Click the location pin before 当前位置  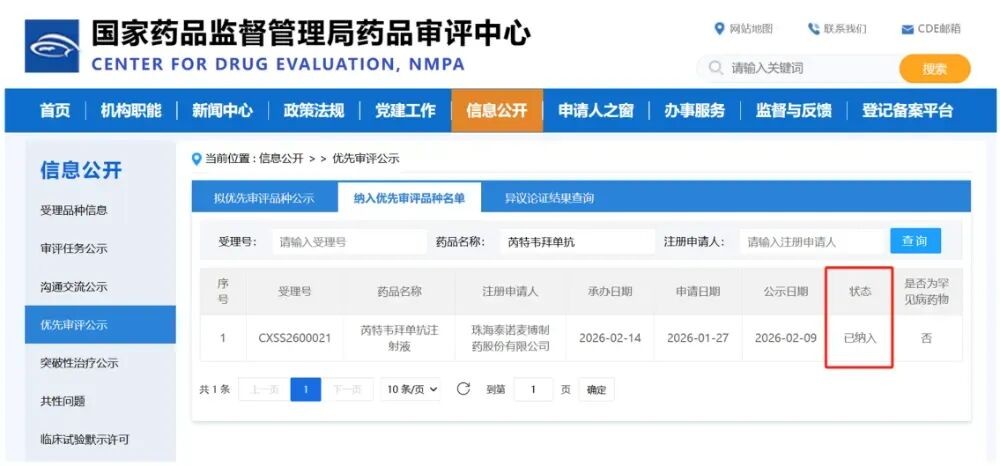[196, 158]
